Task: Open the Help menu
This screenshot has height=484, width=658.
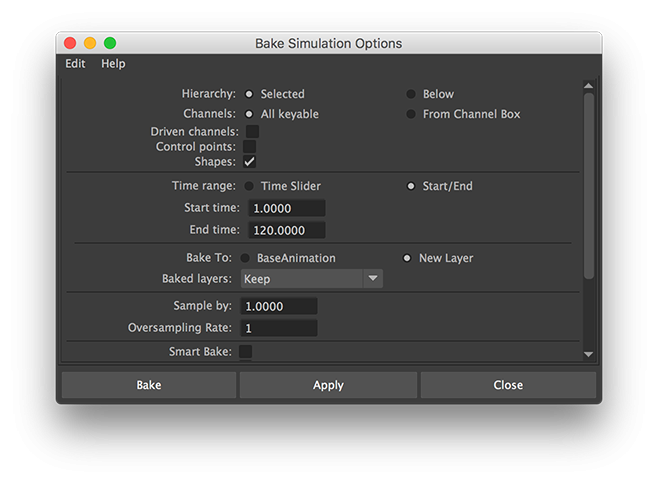Action: (x=113, y=64)
